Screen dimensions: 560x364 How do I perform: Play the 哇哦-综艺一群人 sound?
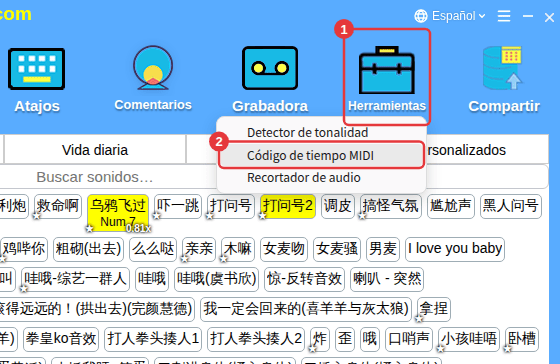coord(75,279)
